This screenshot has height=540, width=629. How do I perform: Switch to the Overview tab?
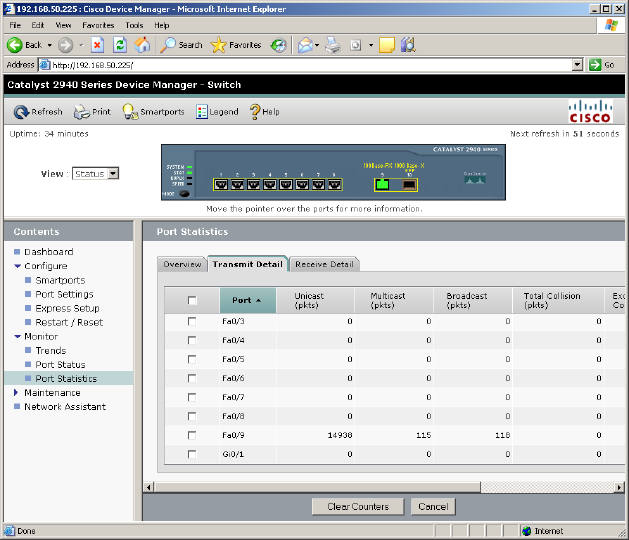[182, 264]
